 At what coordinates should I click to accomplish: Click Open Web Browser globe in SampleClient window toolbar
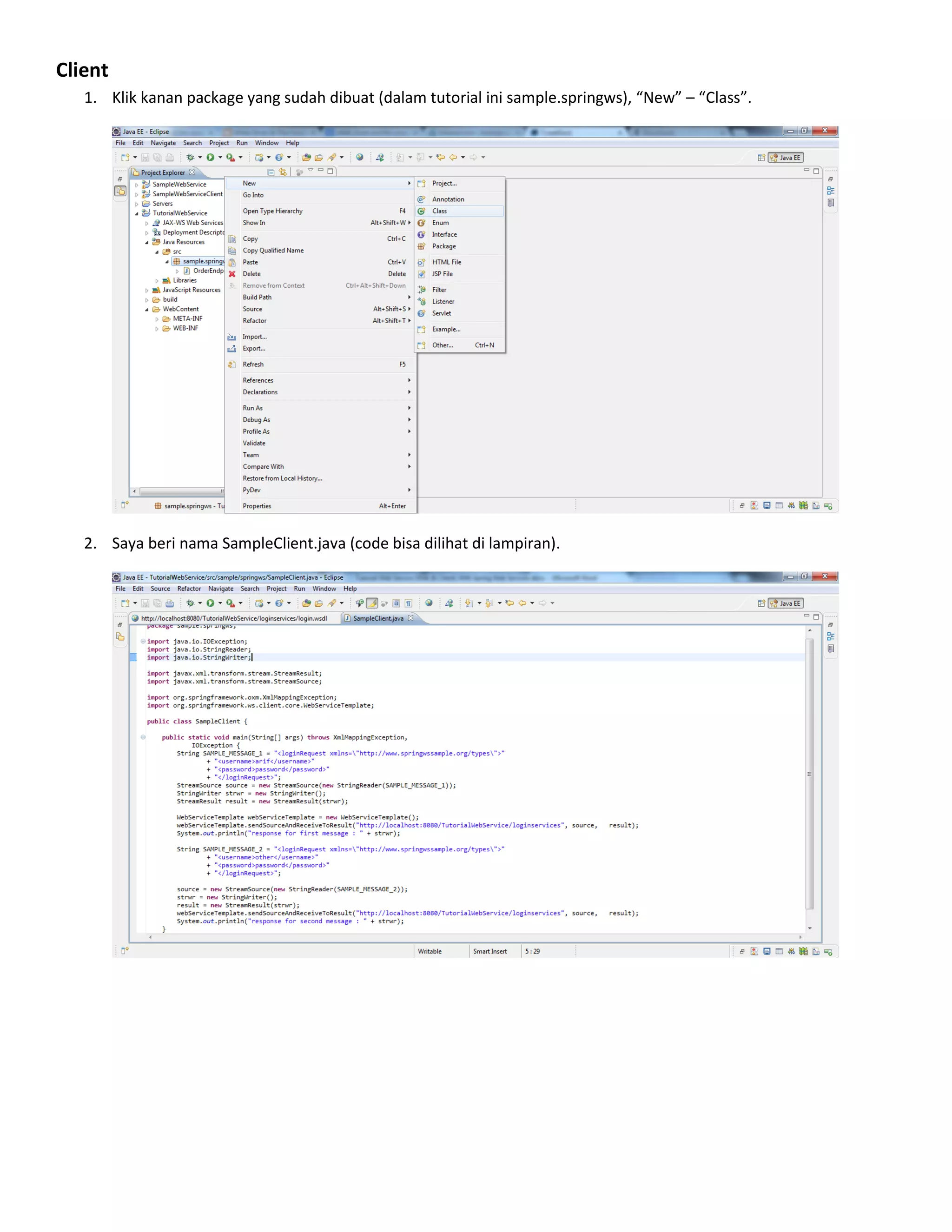pyautogui.click(x=429, y=603)
